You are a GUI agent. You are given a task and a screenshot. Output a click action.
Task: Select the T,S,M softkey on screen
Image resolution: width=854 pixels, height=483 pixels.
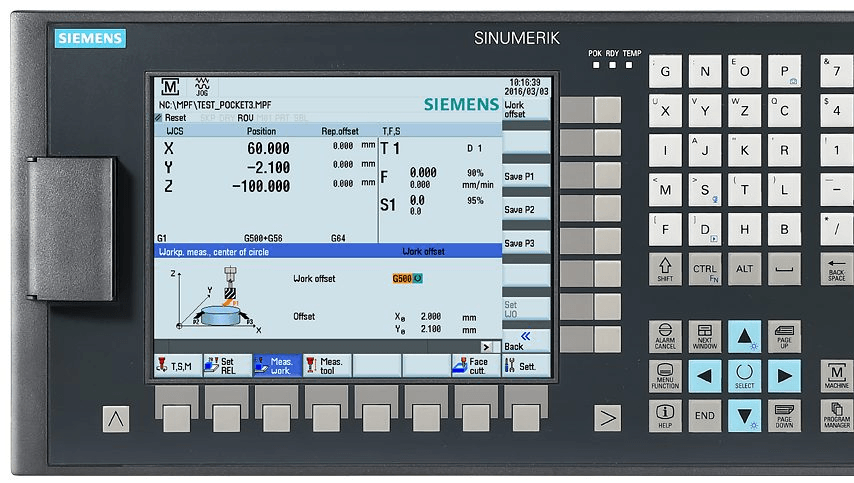[178, 365]
